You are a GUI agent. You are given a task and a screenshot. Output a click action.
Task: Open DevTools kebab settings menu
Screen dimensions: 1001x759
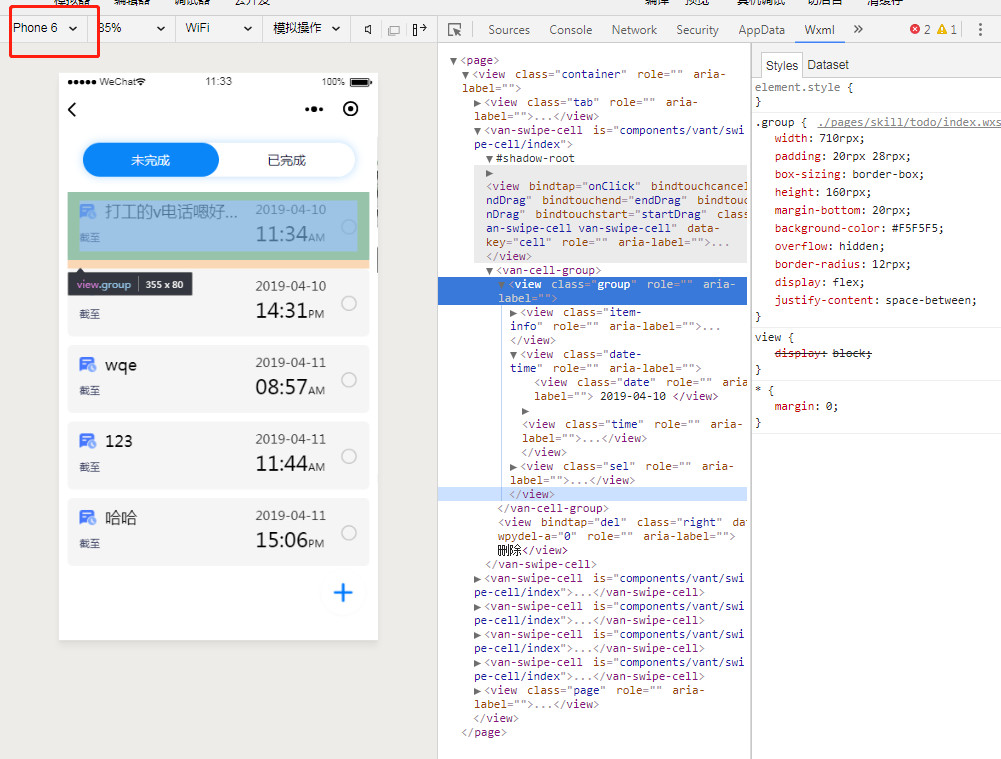coord(980,30)
